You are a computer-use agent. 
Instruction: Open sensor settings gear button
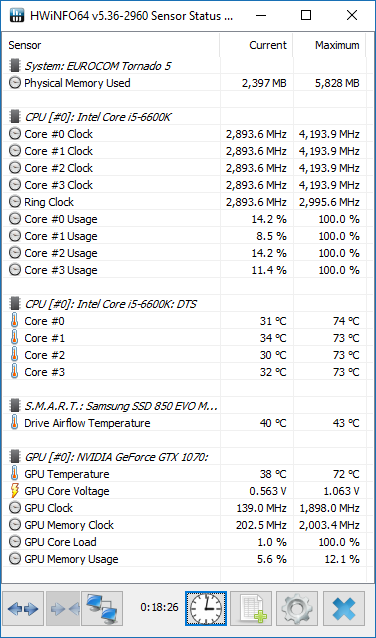click(297, 609)
